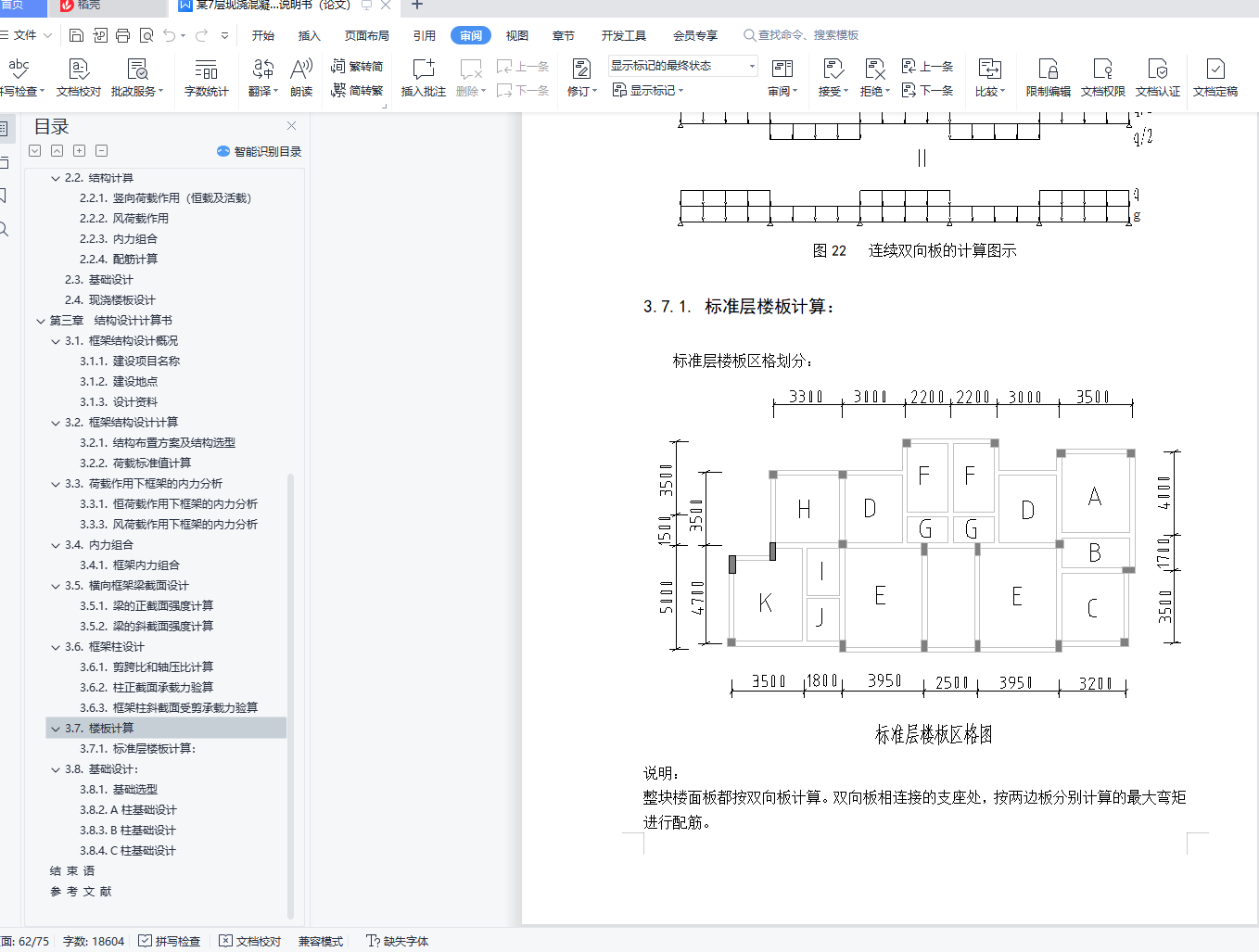The width and height of the screenshot is (1259, 952).
Task: Toggle 文档校对 in the status bar
Action: [x=250, y=941]
